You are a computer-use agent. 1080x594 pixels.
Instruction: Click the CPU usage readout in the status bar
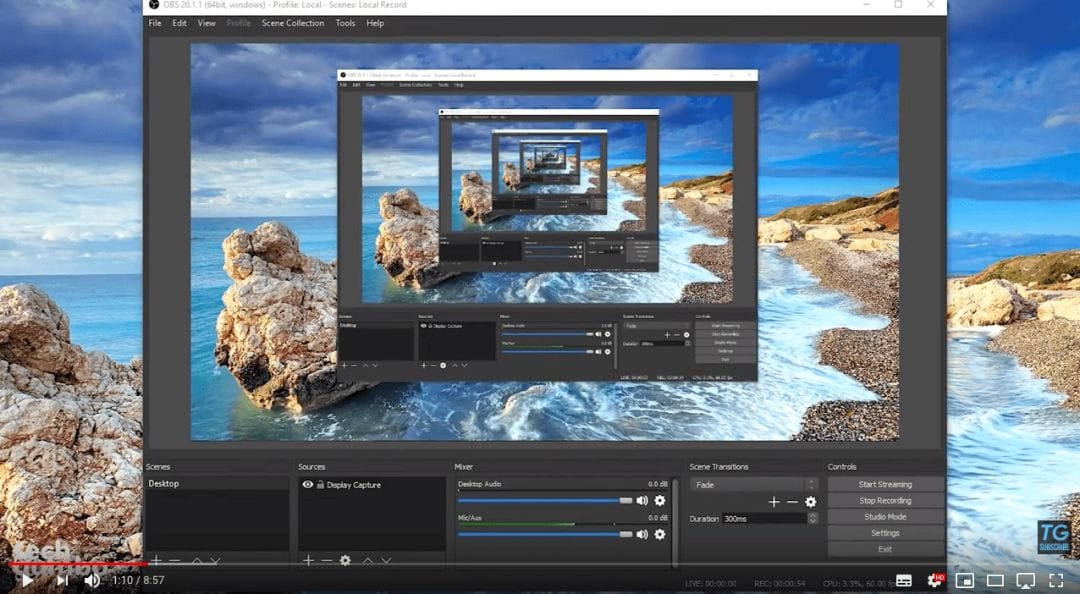(857, 584)
